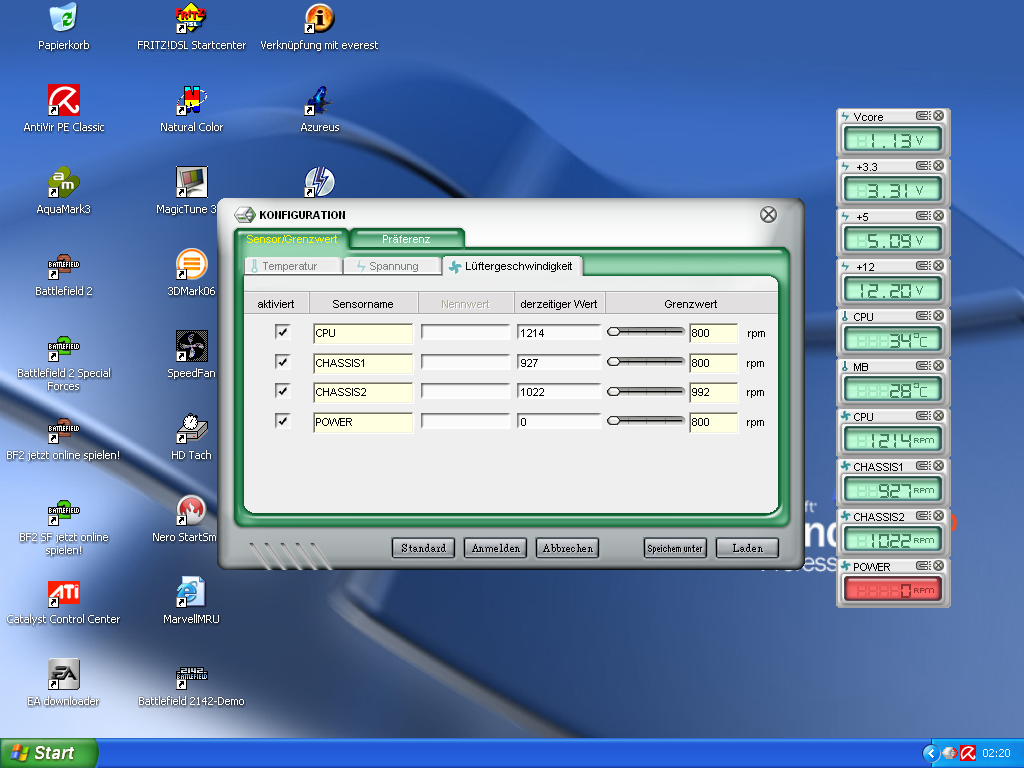This screenshot has height=768, width=1024.
Task: Select the EA downloader desktop icon
Action: click(63, 682)
